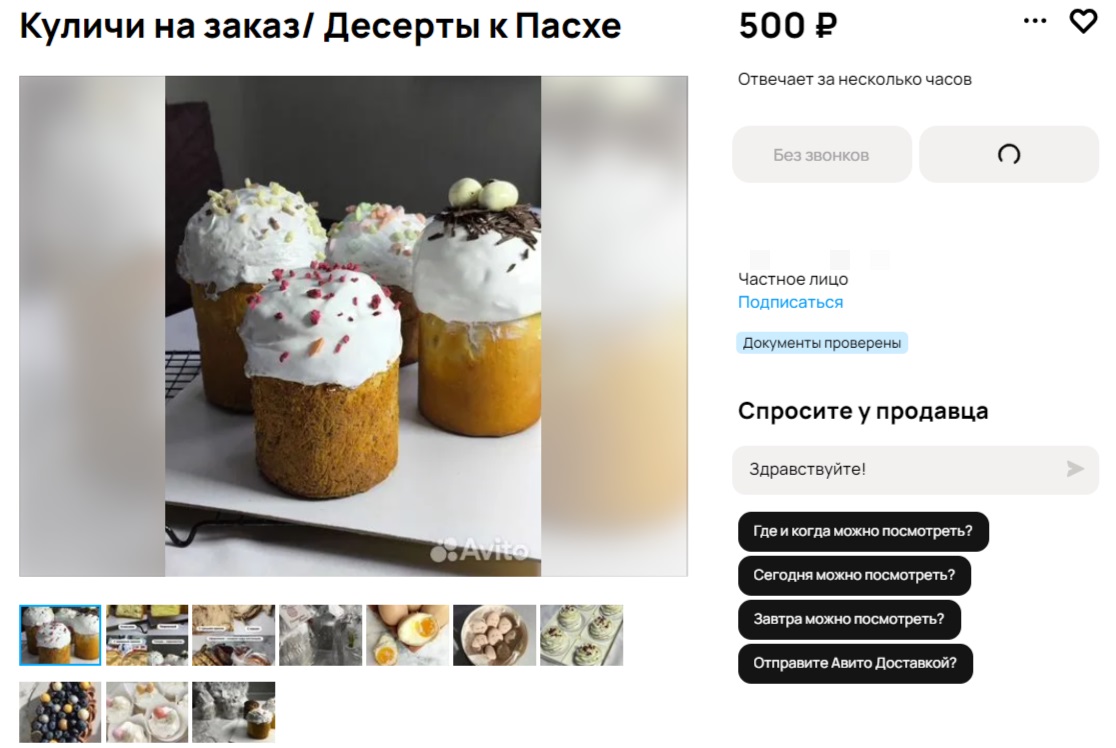Open the first kulich thumbnail
This screenshot has height=748, width=1116.
[60, 636]
